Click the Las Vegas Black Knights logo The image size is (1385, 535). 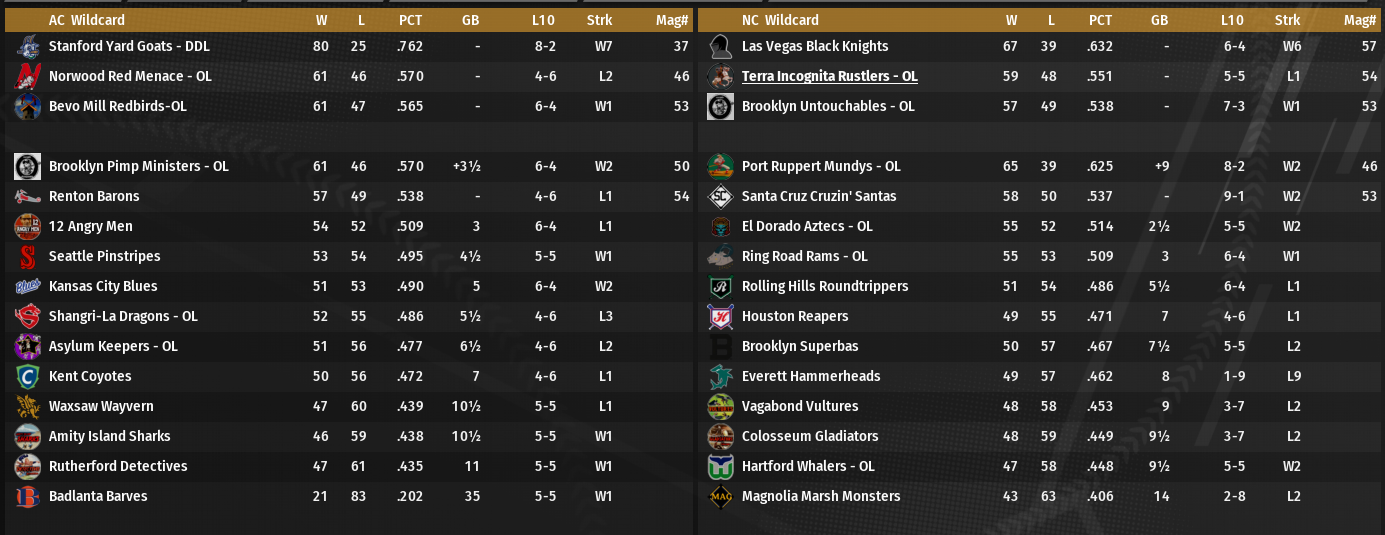click(x=720, y=46)
